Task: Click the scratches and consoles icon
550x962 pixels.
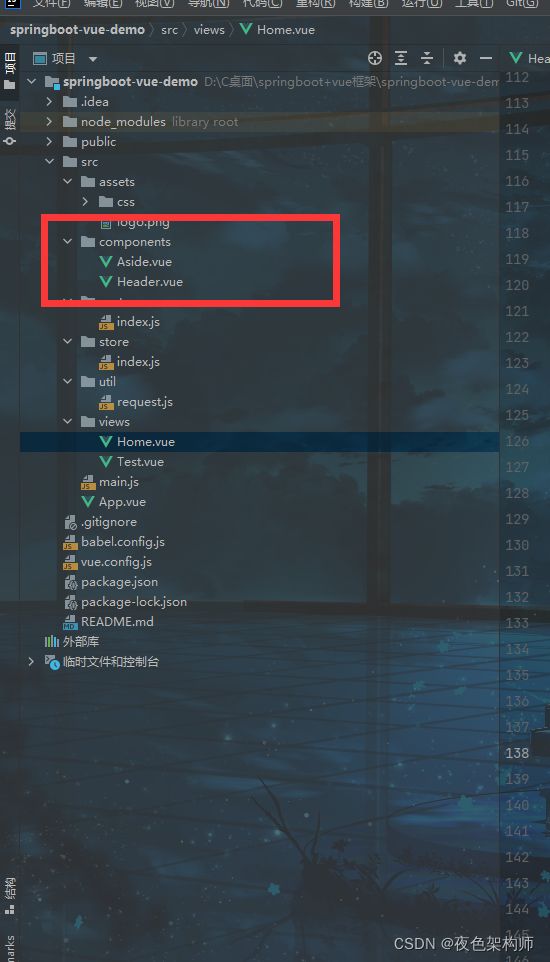Action: (x=52, y=662)
